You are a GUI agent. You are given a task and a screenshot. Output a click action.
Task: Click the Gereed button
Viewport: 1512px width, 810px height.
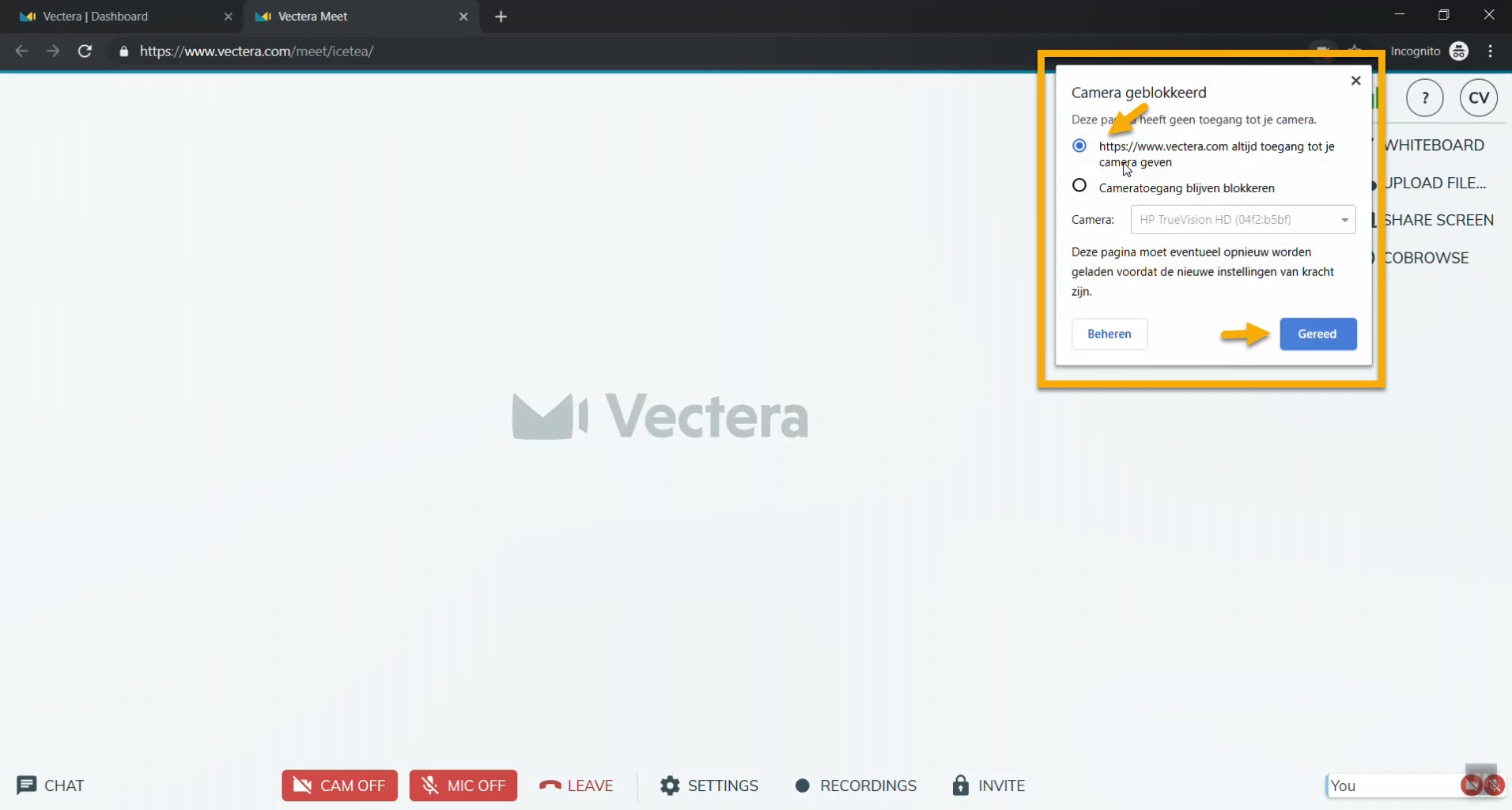(1317, 334)
